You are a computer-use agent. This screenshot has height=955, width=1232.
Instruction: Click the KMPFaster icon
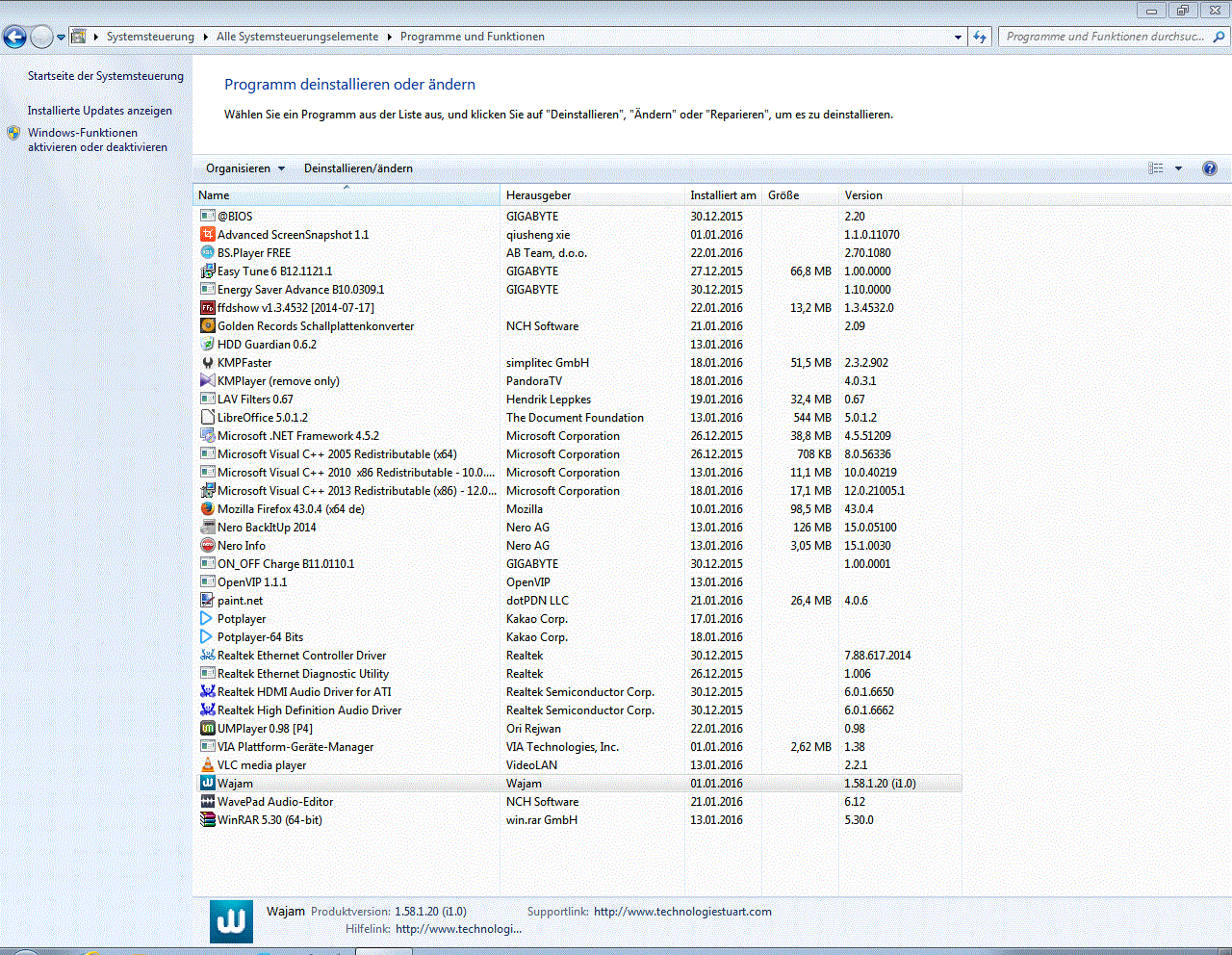(207, 362)
